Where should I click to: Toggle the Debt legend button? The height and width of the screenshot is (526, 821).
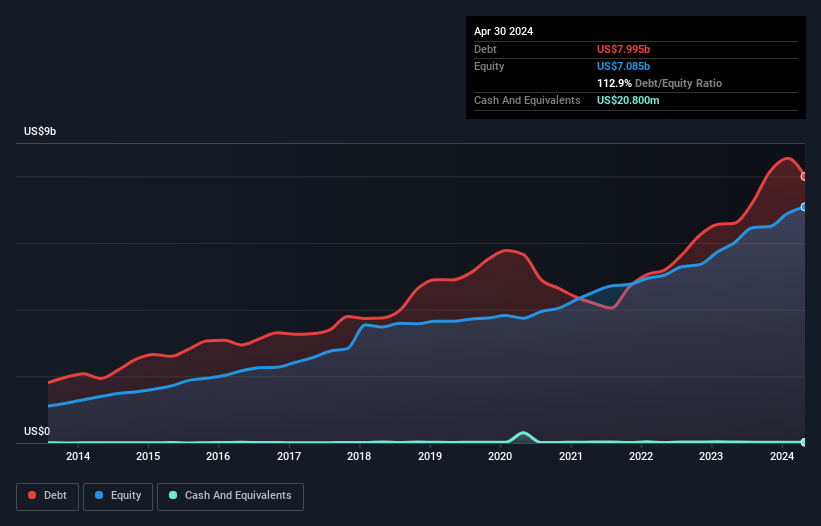coord(48,496)
